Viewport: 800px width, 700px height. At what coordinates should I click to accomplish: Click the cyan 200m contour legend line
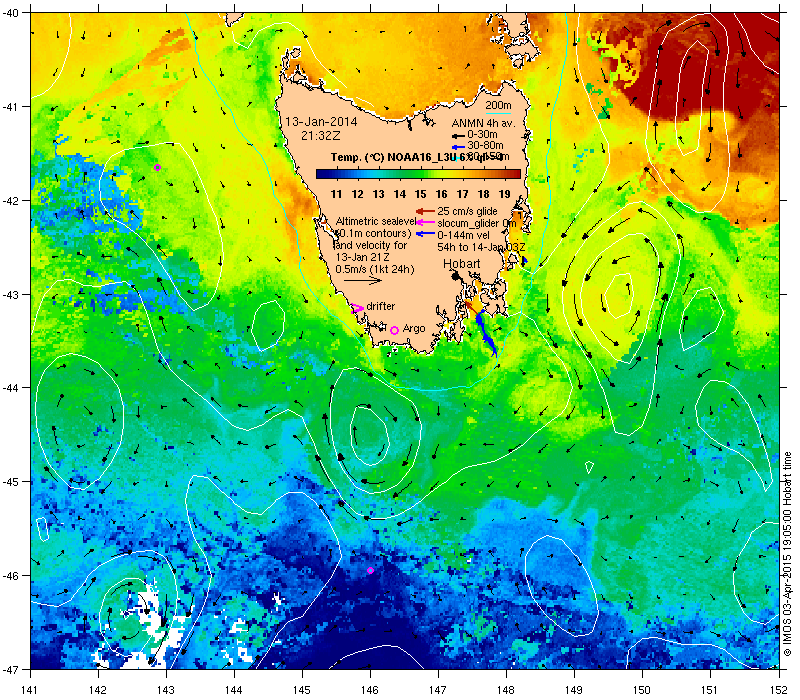(498, 113)
